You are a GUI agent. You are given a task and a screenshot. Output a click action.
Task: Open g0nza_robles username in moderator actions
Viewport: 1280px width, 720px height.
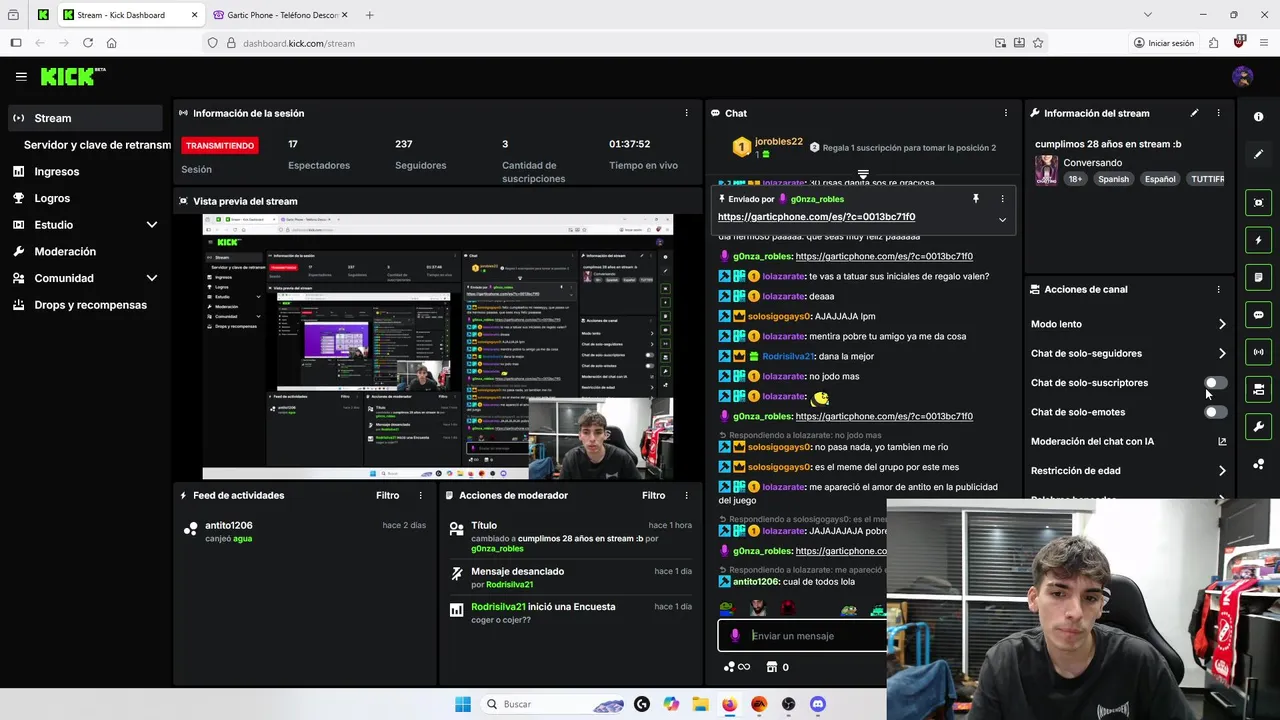(x=497, y=549)
